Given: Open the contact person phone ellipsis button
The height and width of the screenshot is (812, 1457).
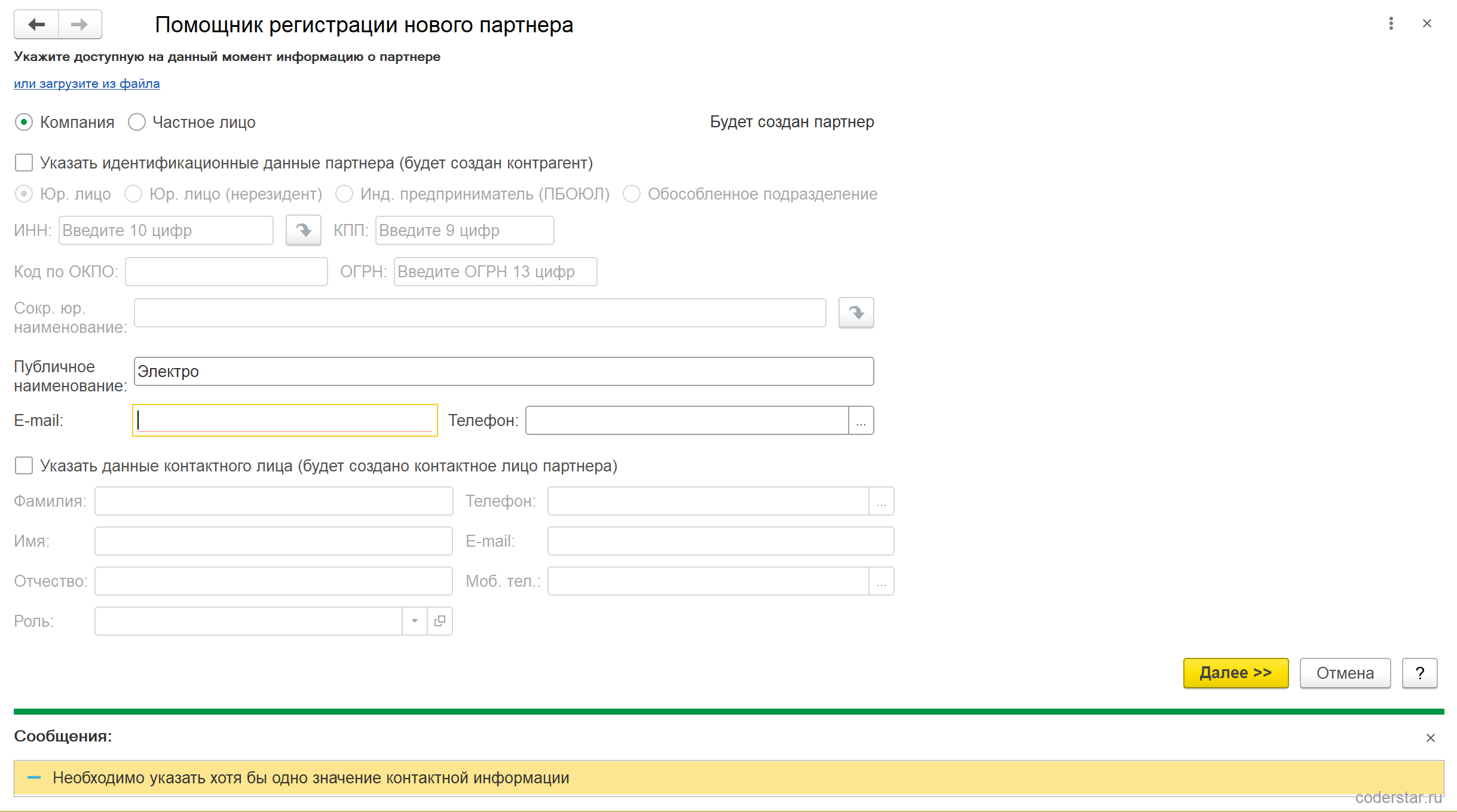Looking at the screenshot, I should tap(881, 501).
